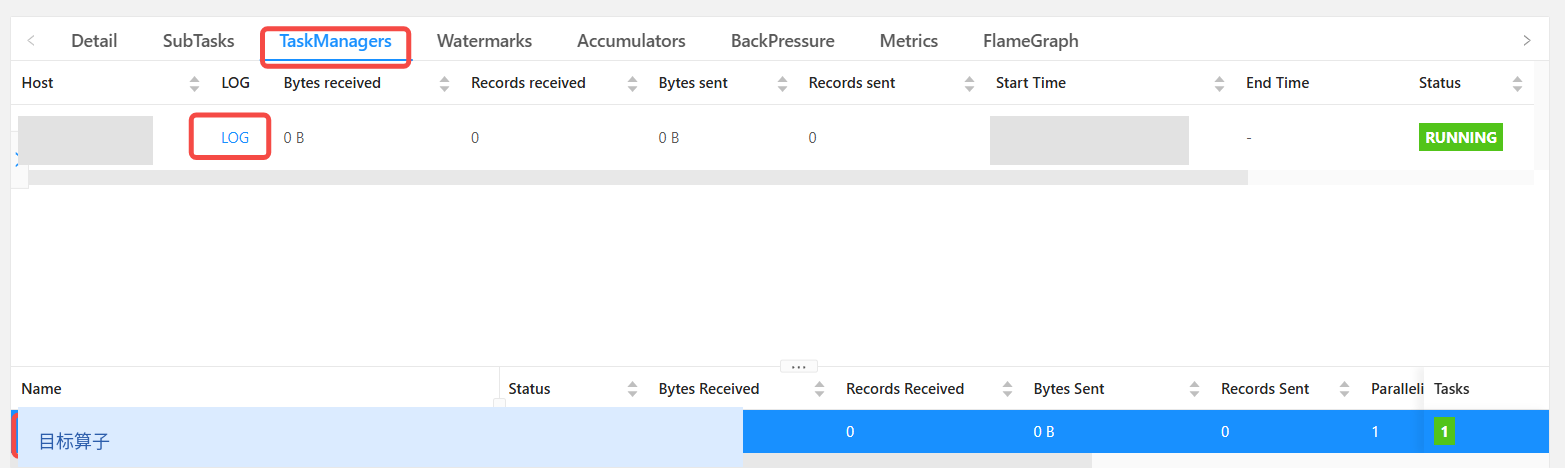
Task: Sort by Bytes received column arrows
Action: [444, 84]
